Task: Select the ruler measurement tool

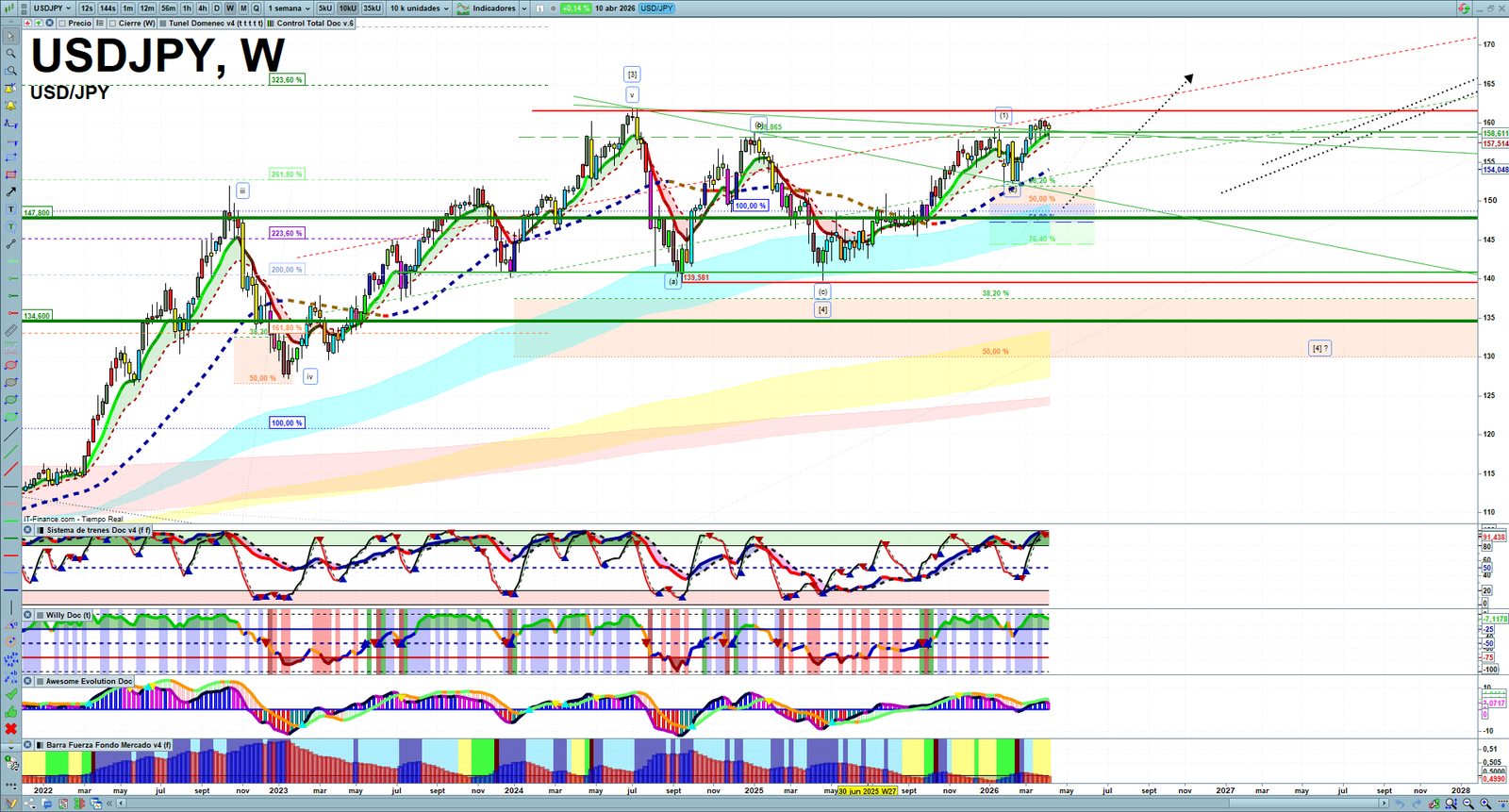Action: coord(11,330)
